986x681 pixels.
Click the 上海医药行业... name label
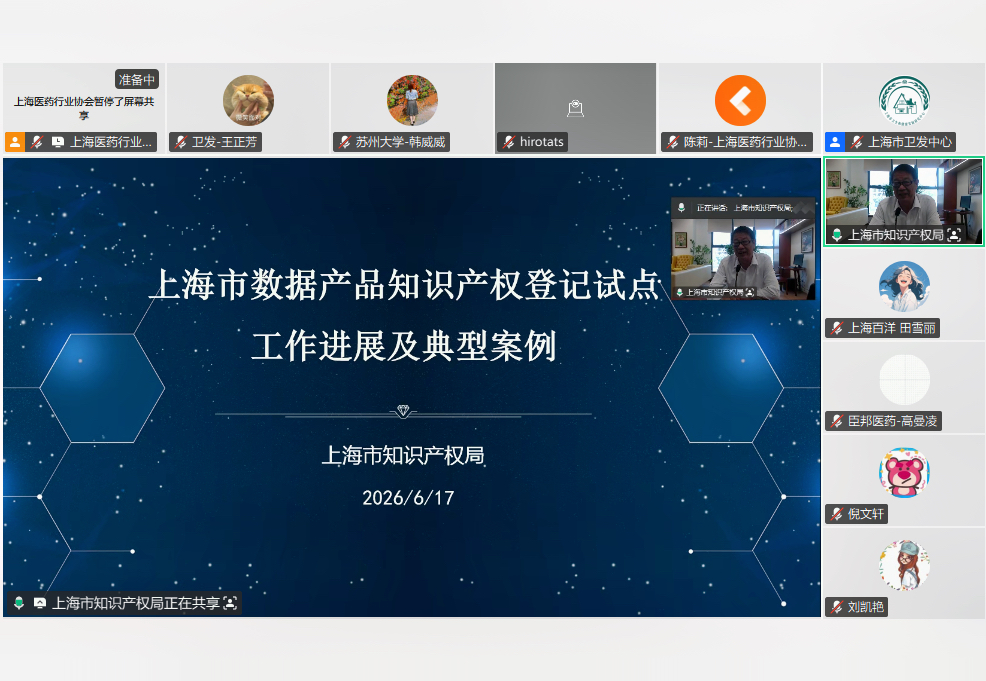point(111,142)
